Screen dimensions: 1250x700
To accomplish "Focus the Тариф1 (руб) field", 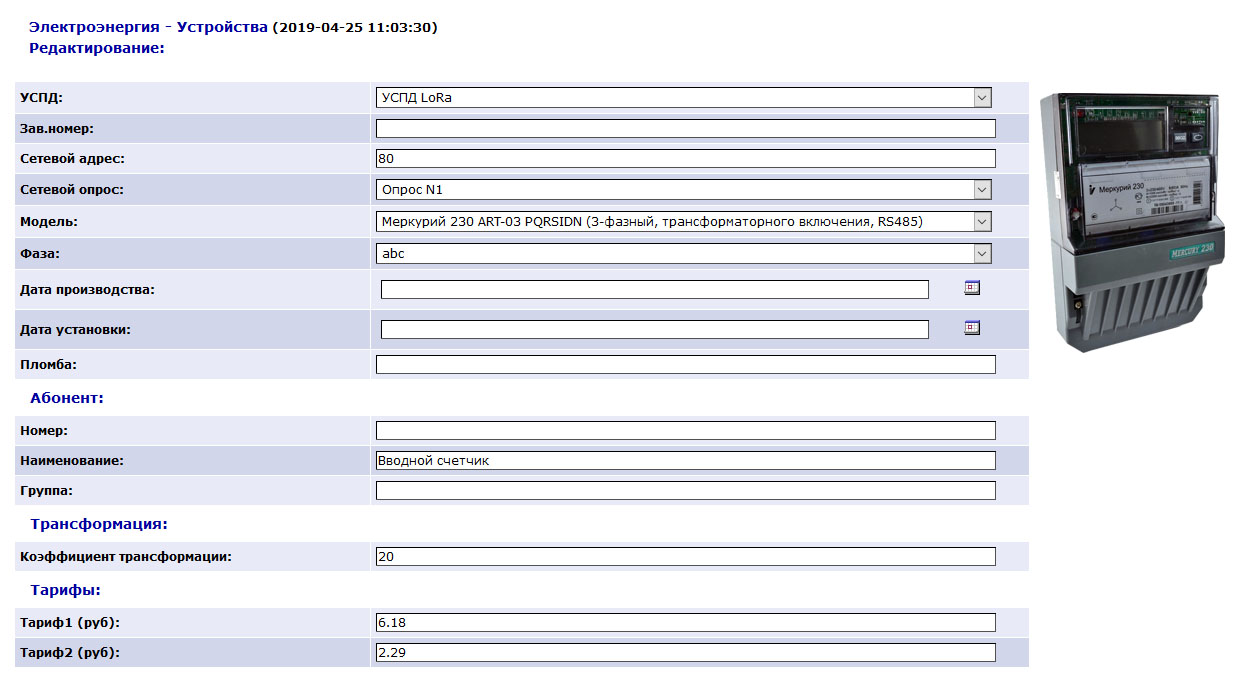I will (x=685, y=623).
